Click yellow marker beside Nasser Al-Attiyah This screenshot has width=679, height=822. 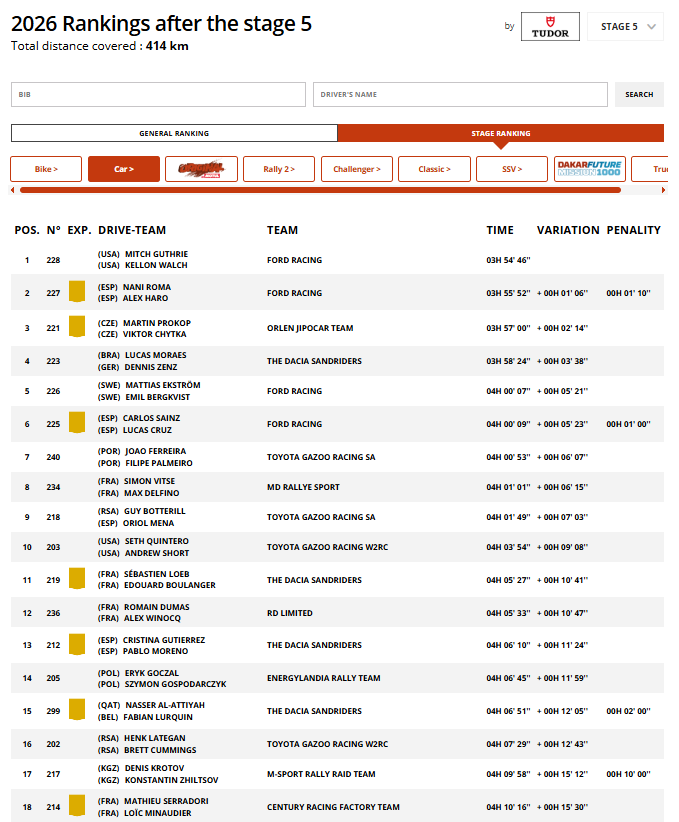[x=77, y=710]
